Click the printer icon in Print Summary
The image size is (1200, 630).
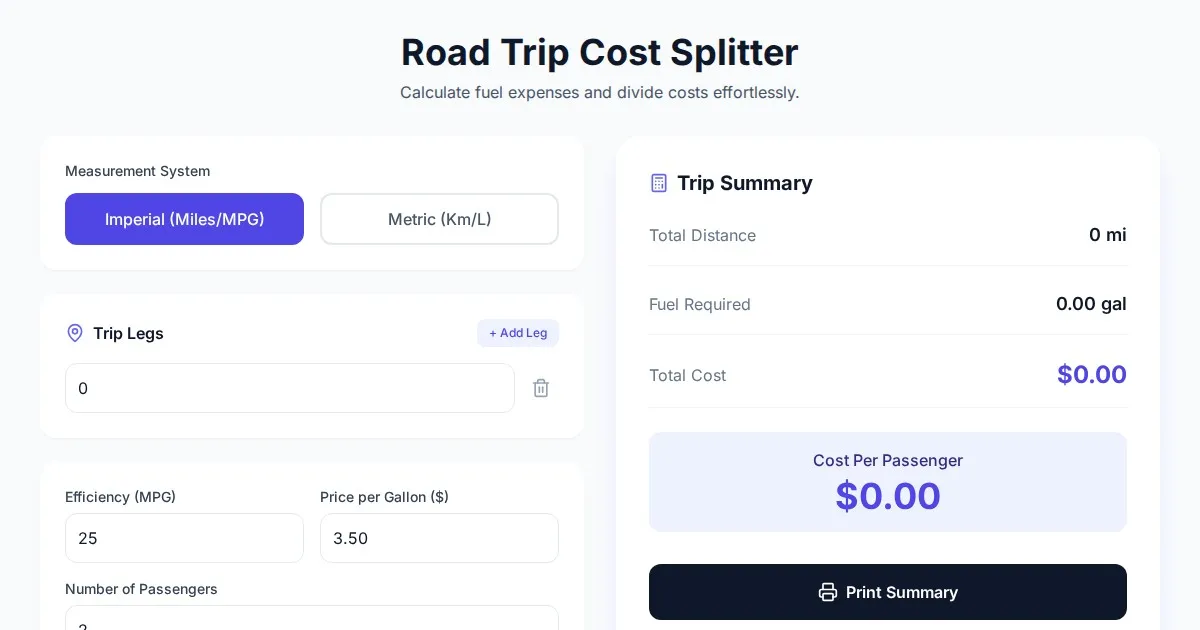(x=828, y=592)
